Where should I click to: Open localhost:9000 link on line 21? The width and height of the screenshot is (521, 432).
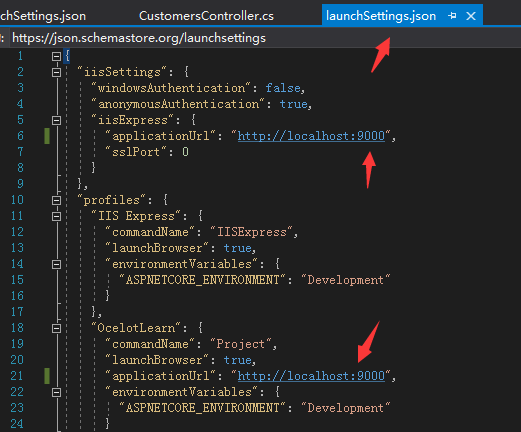(311, 376)
